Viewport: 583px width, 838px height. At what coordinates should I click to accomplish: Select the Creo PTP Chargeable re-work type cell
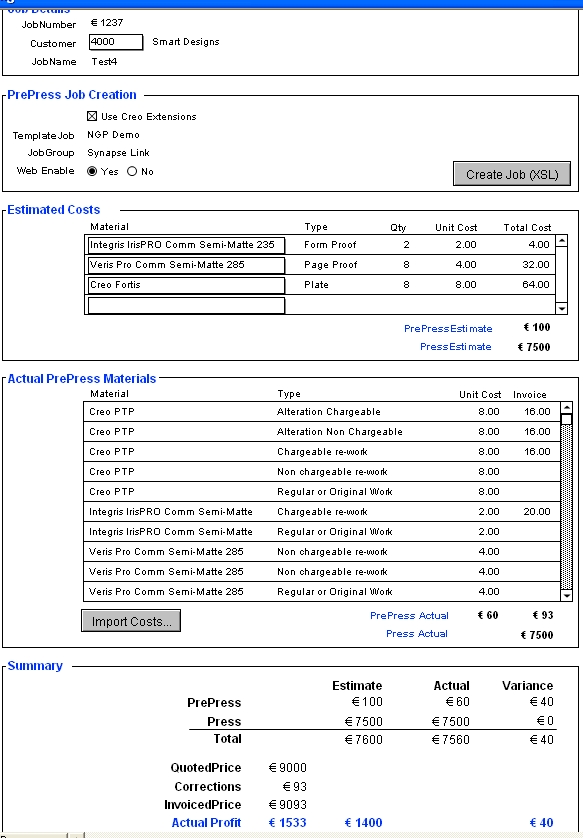tap(322, 452)
